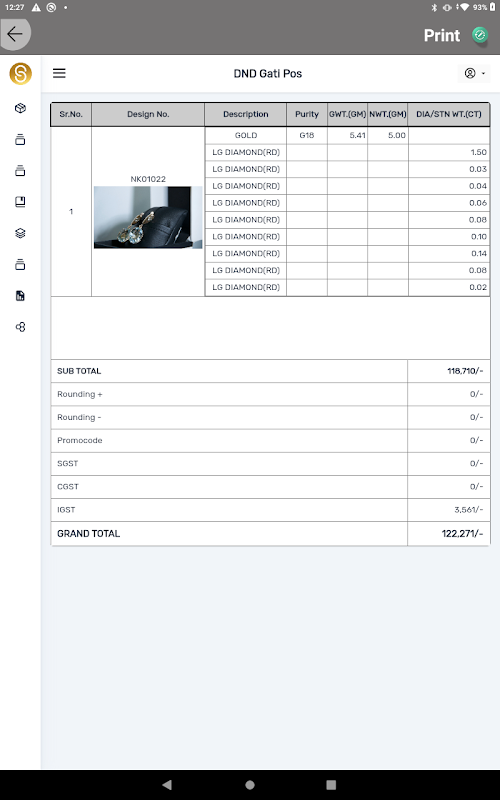
Task: Select the 0.04 diamond weight cell
Action: (x=449, y=186)
